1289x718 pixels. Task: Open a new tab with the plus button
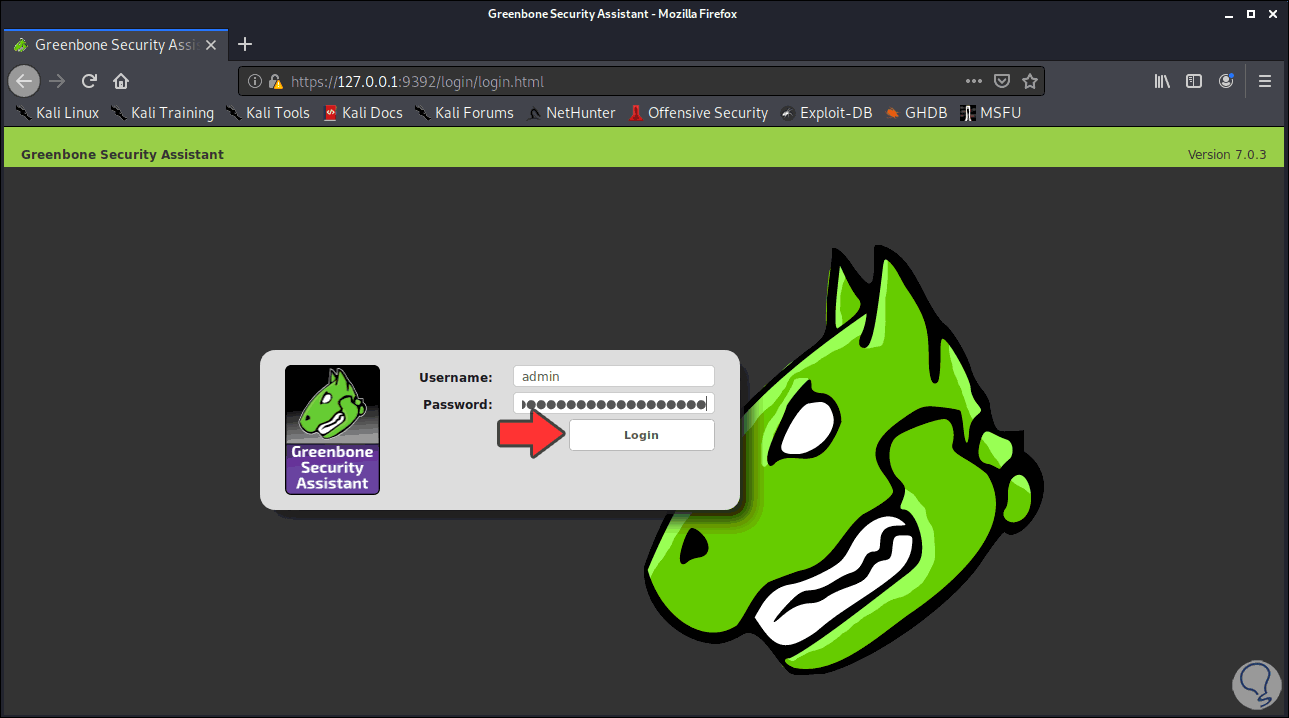coord(245,44)
